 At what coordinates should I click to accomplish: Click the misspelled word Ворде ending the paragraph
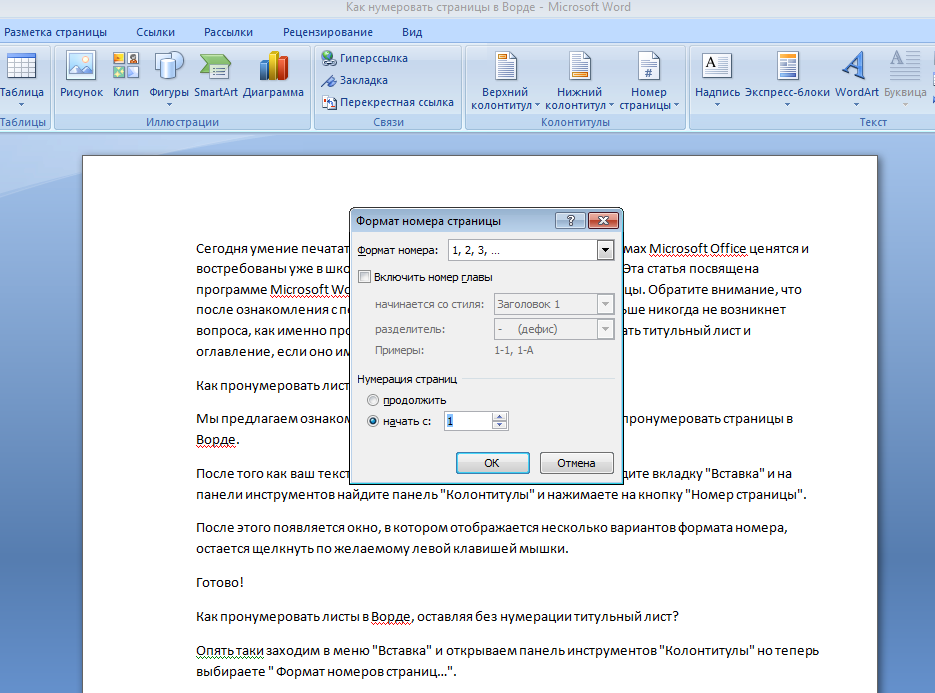click(x=216, y=440)
